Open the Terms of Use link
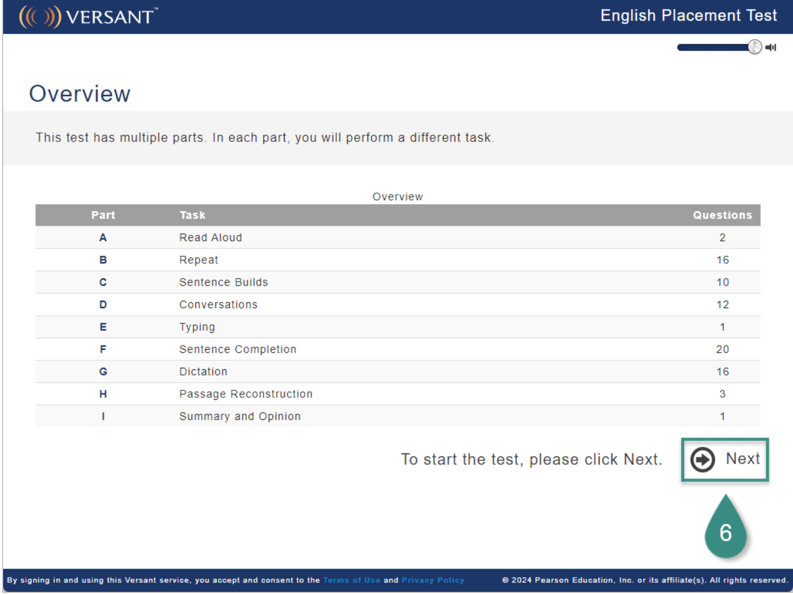Screen dimensions: 793x594 (351, 580)
